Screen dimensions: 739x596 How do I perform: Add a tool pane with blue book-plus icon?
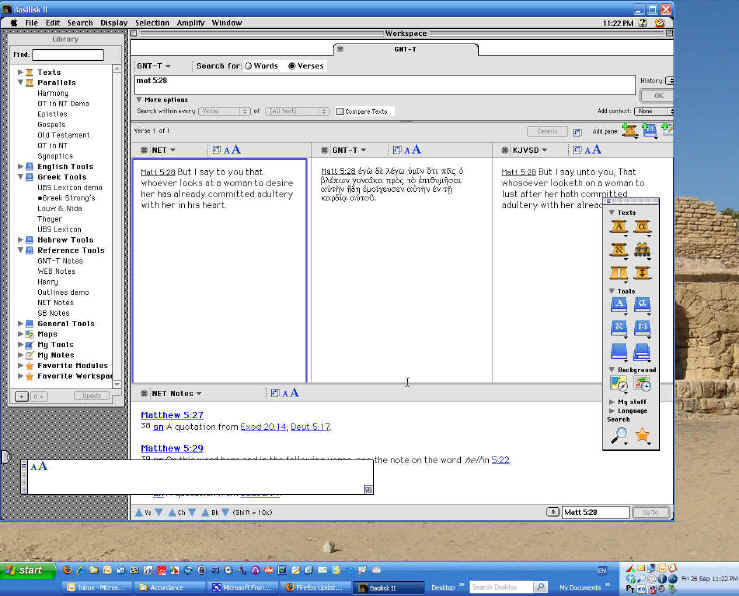click(x=649, y=131)
